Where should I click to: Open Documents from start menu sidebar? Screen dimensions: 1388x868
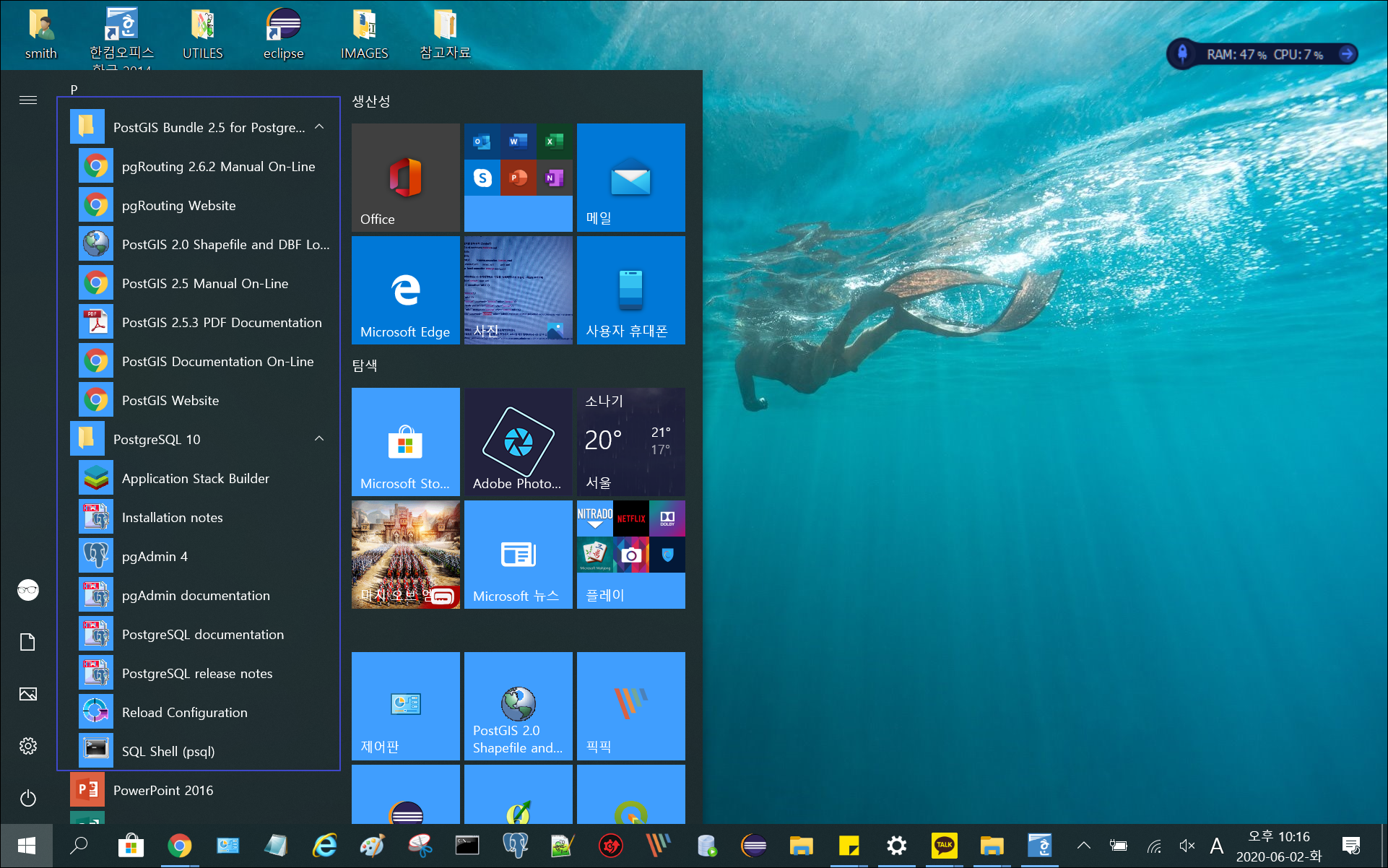coord(28,642)
